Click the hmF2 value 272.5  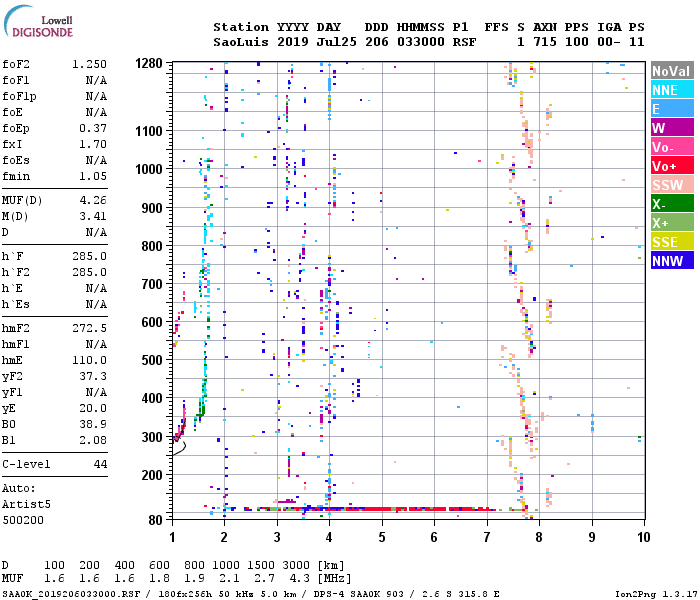click(89, 328)
